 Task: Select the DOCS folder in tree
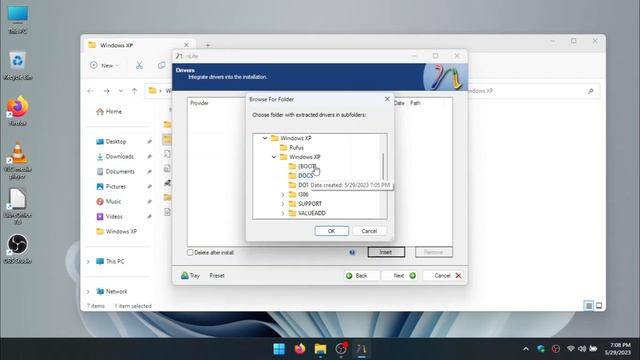tap(301, 176)
